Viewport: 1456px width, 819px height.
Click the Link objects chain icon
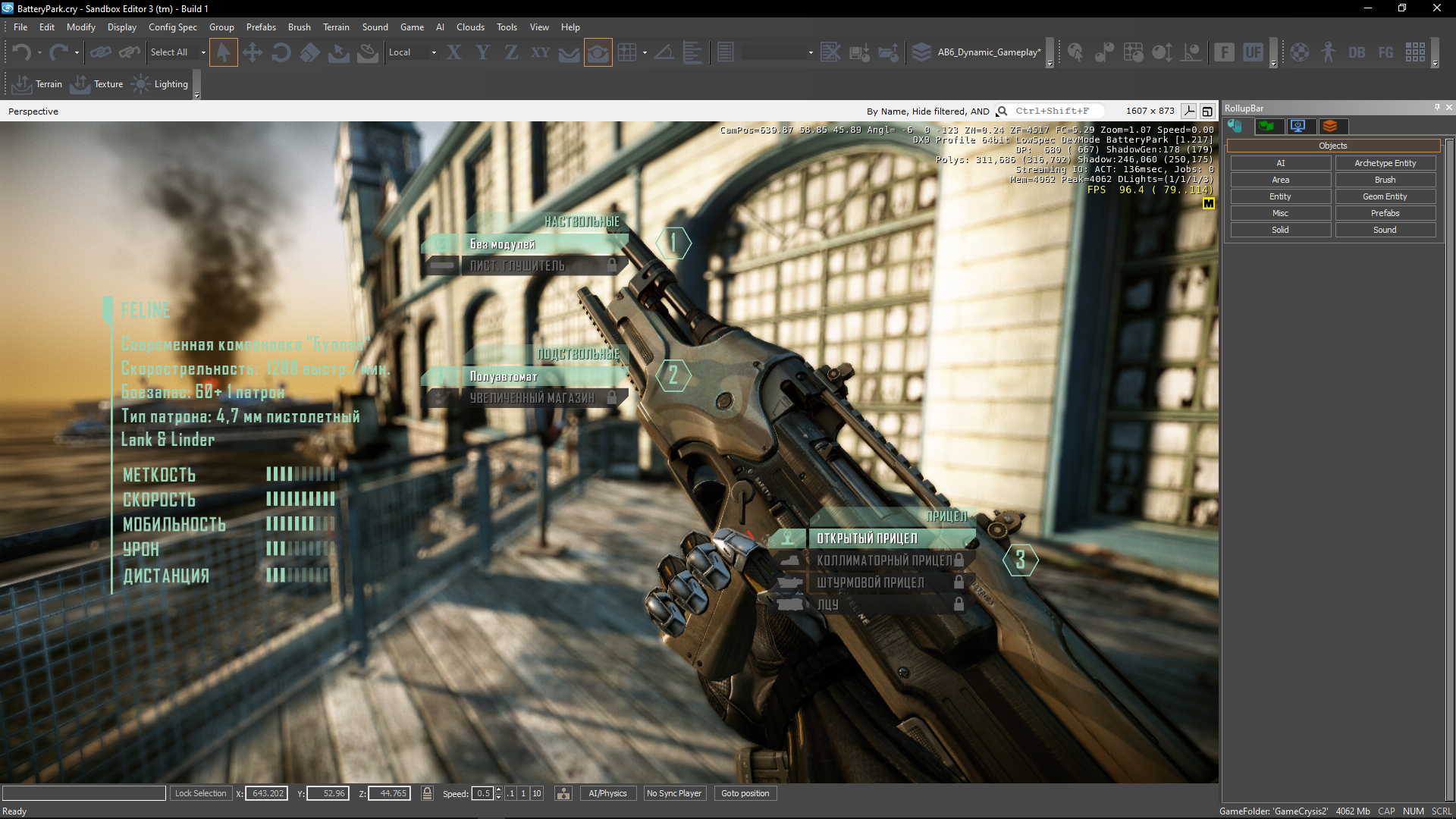[x=100, y=52]
